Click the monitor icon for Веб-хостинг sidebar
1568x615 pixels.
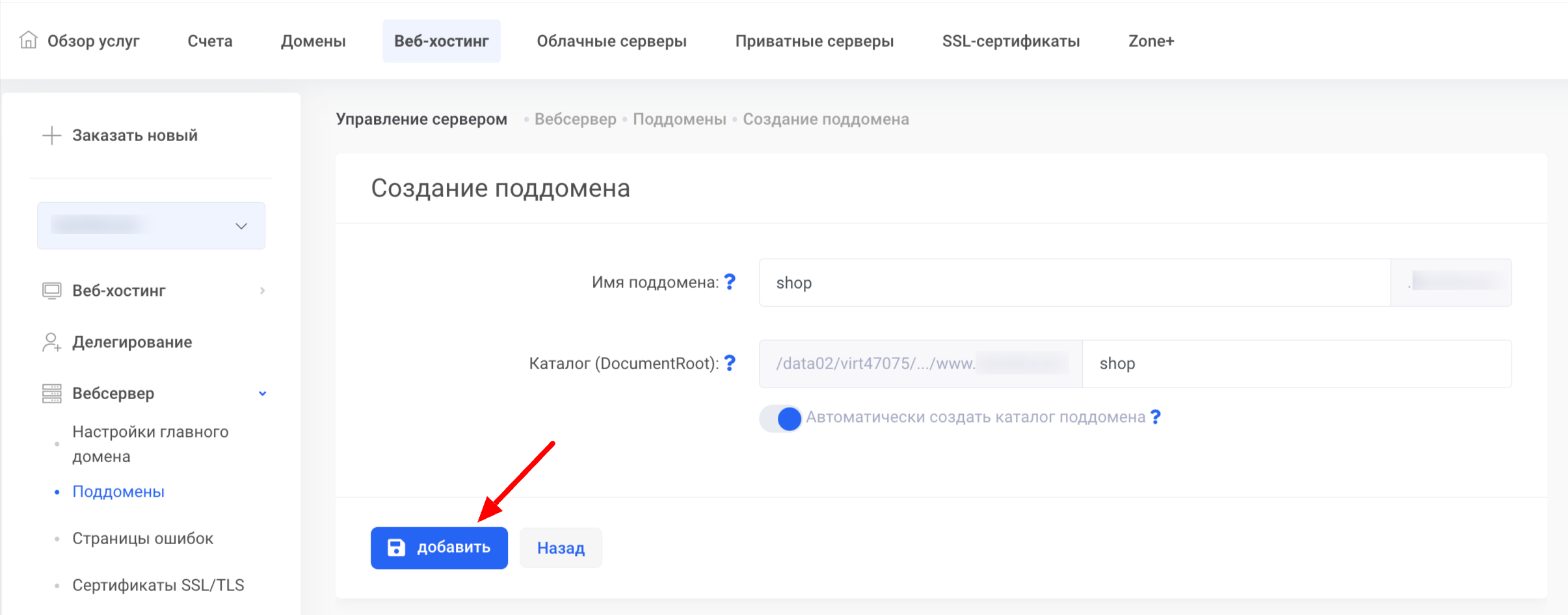click(51, 291)
